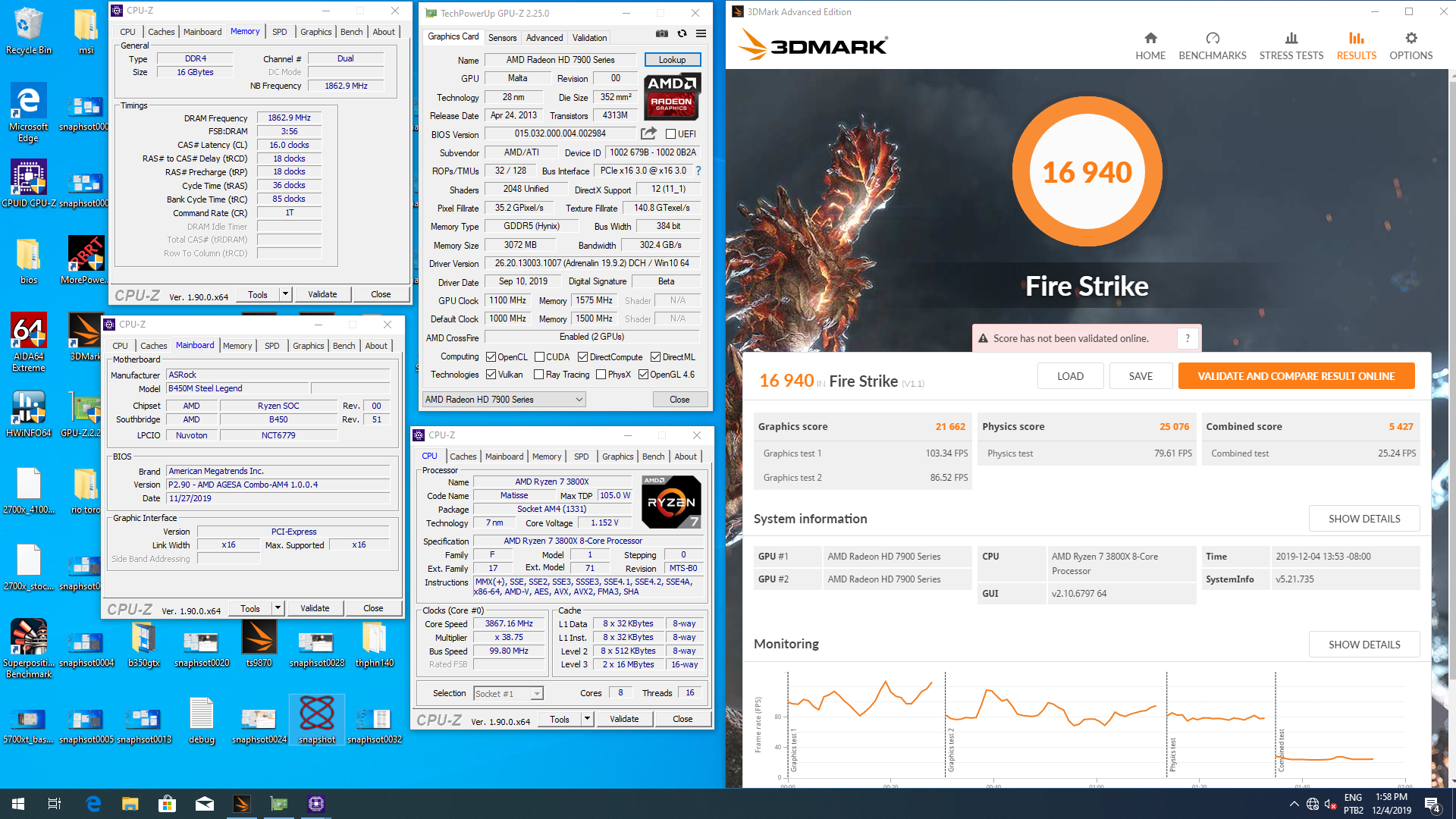Click GPU-Z refresh icon
This screenshot has height=819, width=1456.
(682, 33)
